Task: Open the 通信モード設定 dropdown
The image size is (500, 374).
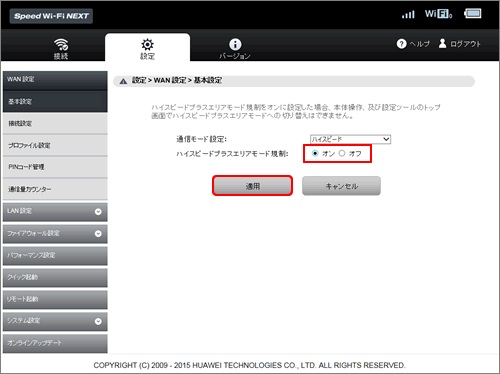Action: (350, 139)
